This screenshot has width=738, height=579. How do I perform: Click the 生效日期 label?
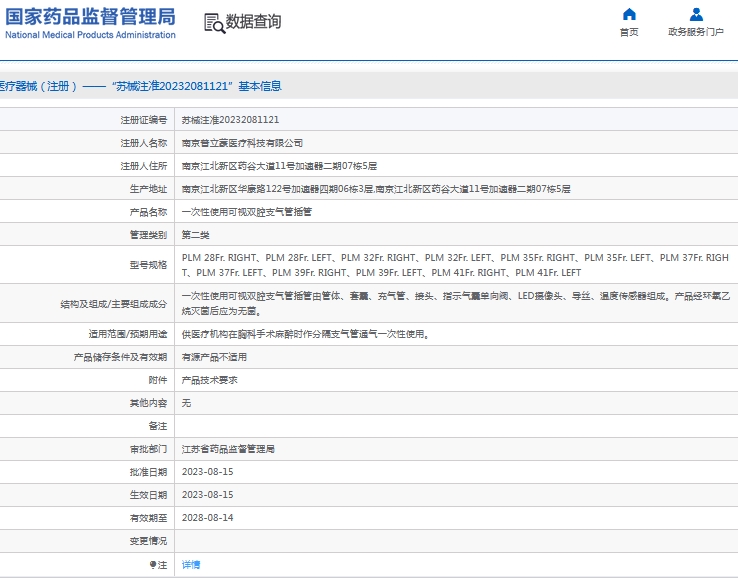(148, 495)
